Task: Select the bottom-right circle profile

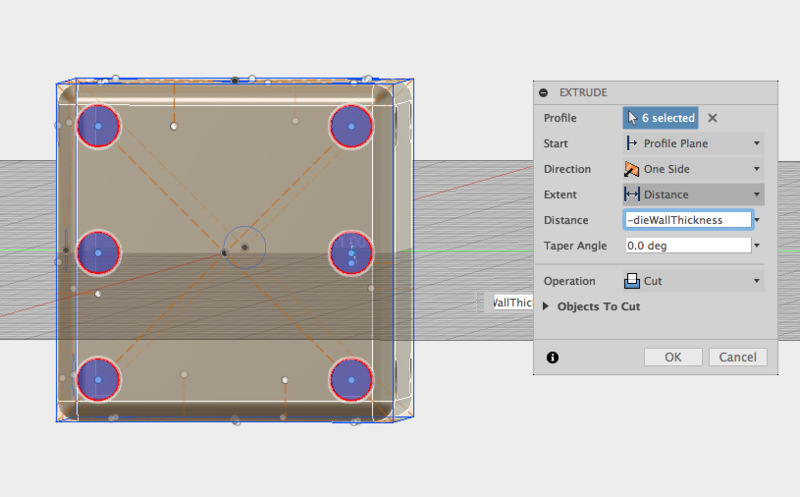Action: [x=351, y=380]
